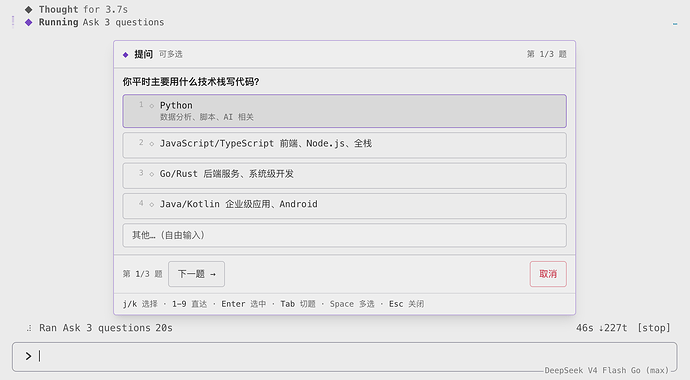The image size is (690, 380).
Task: Expand the Thought for 3.7s entry
Action: (83, 9)
